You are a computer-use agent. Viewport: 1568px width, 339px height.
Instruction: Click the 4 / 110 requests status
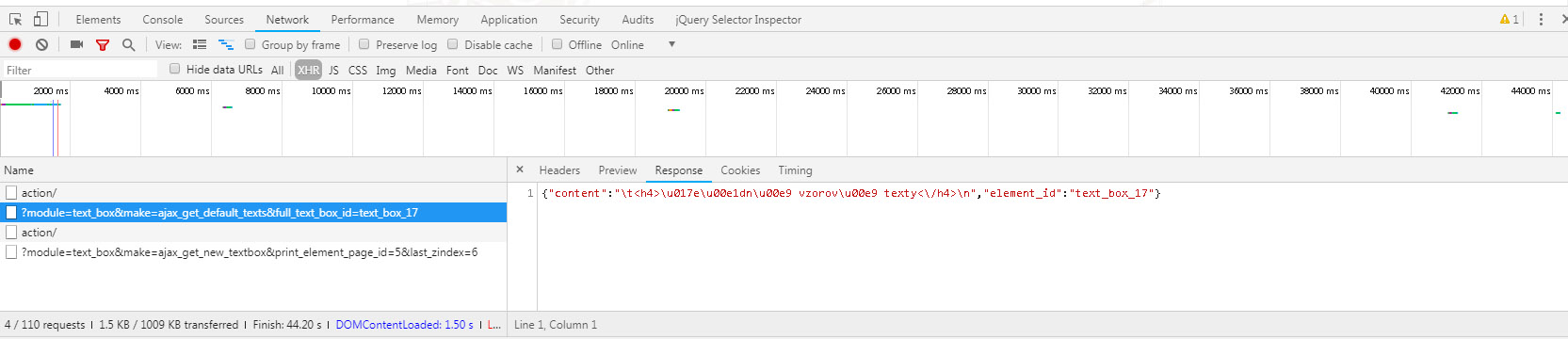point(45,325)
